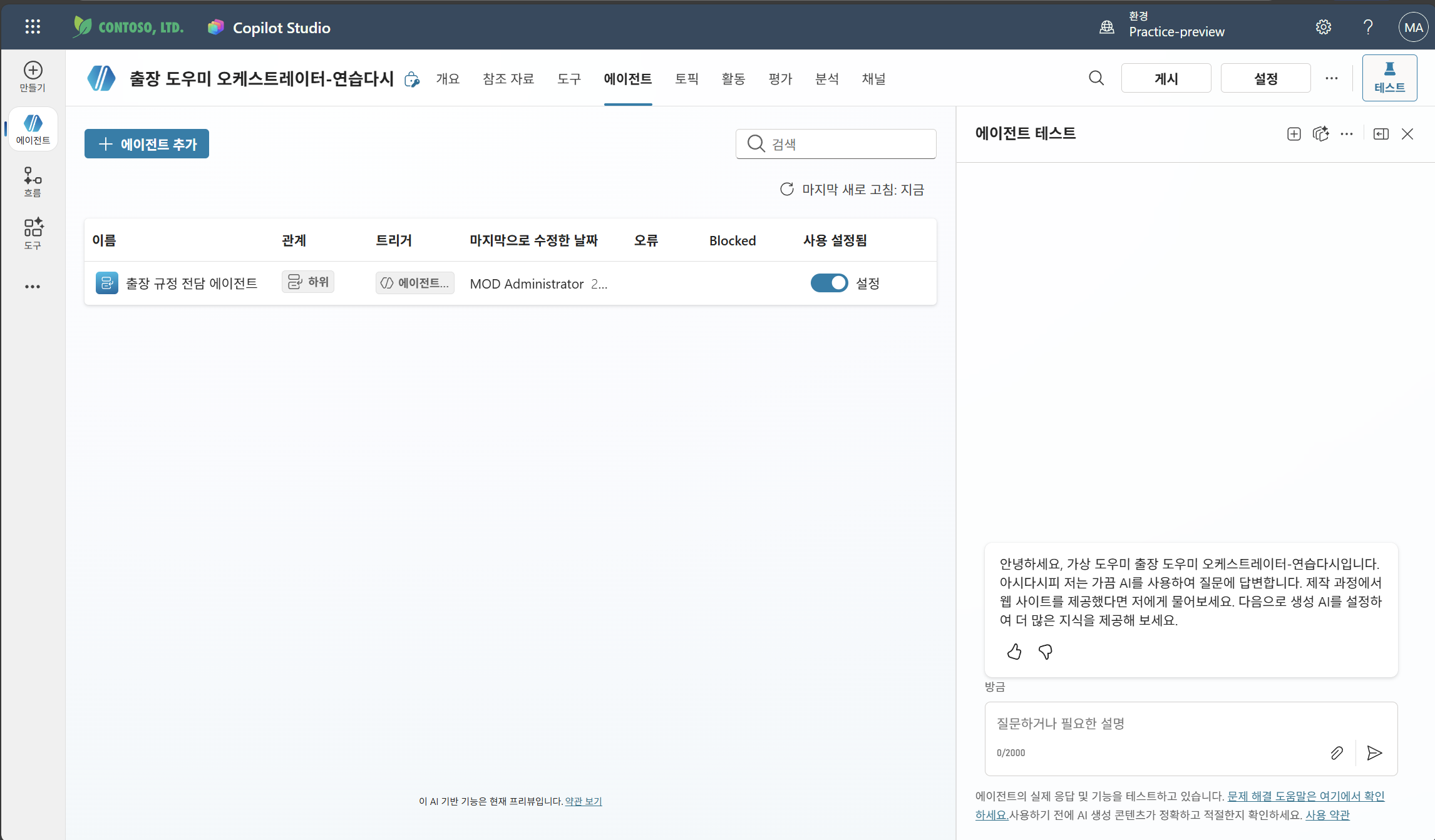Open the test panel more options ellipsis
Viewport: 1435px width, 840px height.
pyautogui.click(x=1347, y=133)
